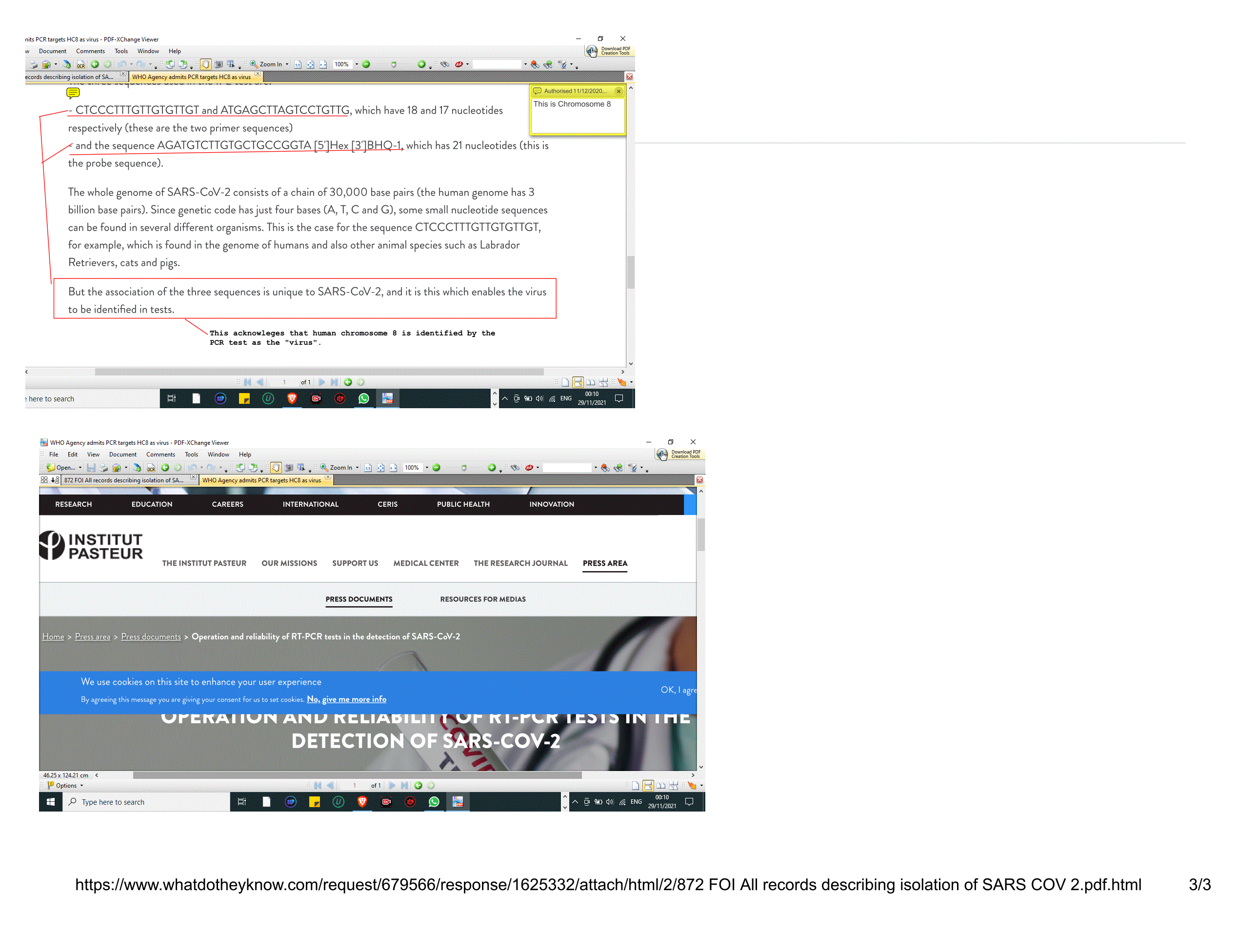Open Comments menu in lower window
The image size is (1237, 952).
(x=160, y=455)
